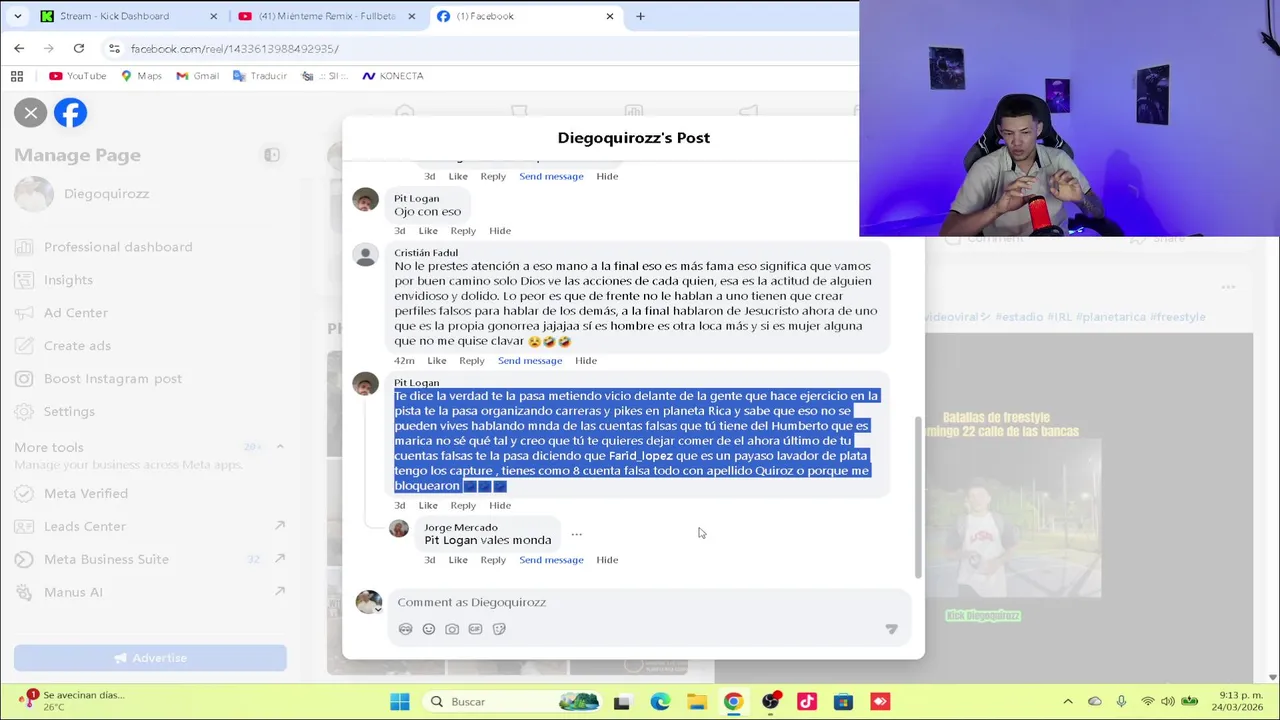Click the Comment as Diegoquirozz field
Viewport: 1280px width, 720px height.
click(649, 602)
